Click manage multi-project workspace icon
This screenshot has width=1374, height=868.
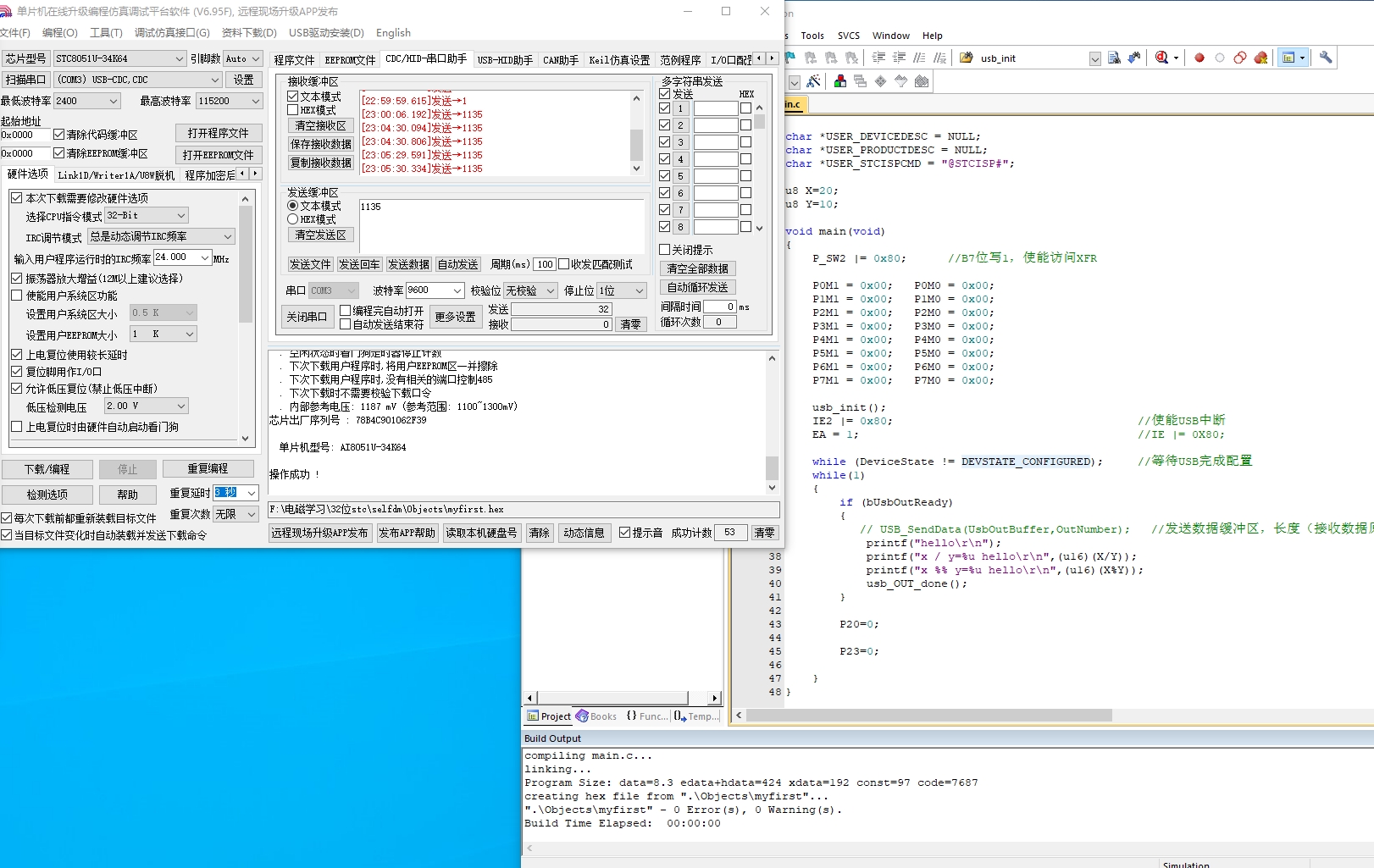[x=861, y=81]
